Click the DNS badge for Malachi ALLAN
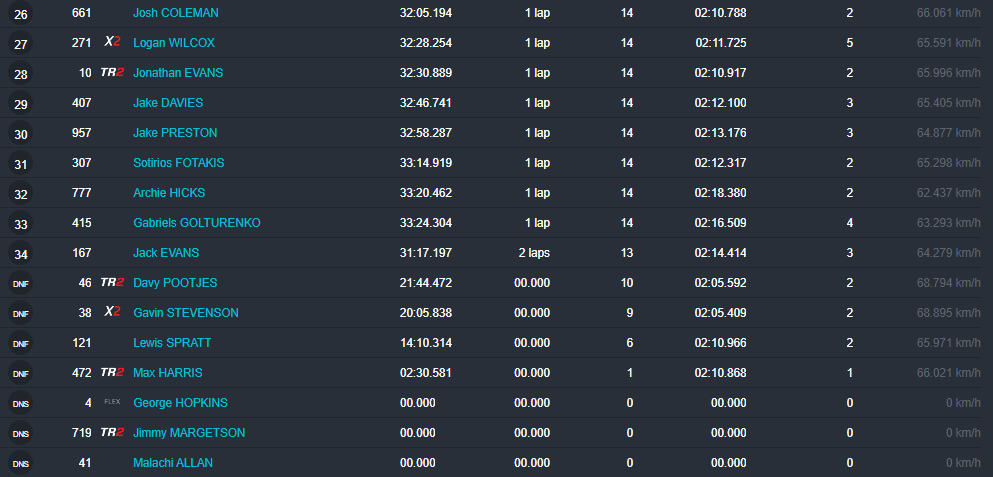Viewport: 993px width, 477px height. [21, 464]
